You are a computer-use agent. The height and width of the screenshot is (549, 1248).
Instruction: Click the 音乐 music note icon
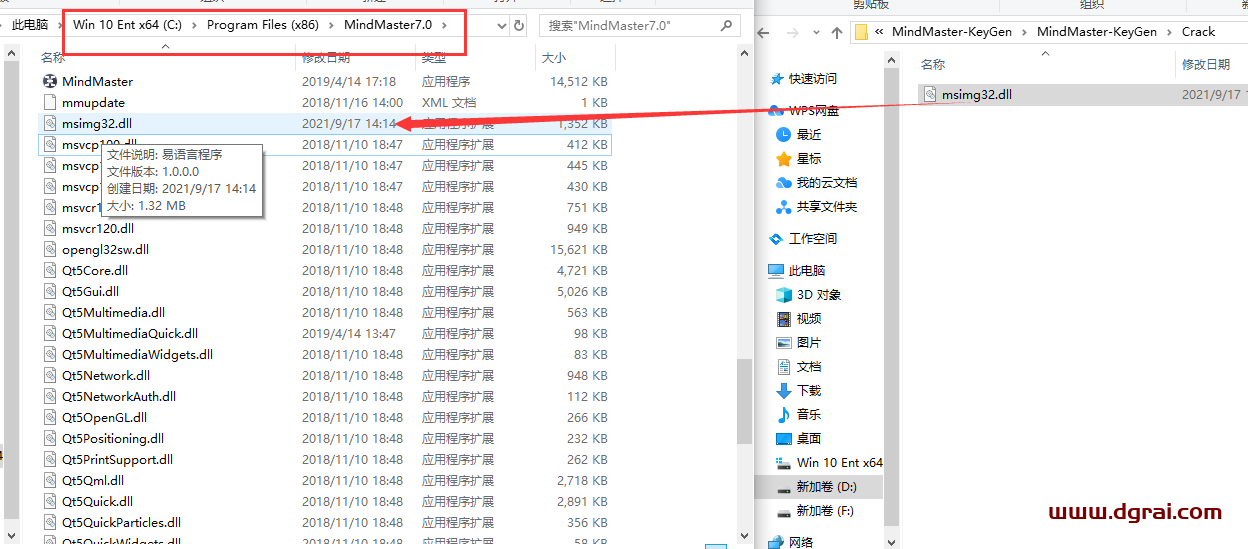784,414
